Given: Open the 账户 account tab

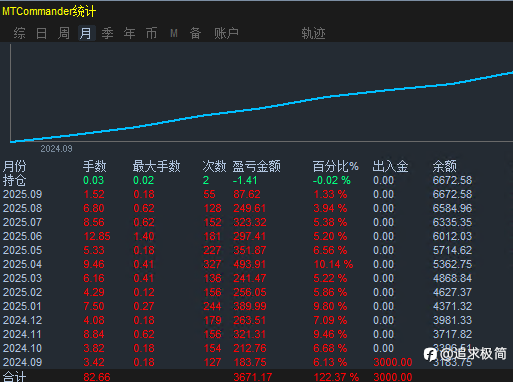Looking at the screenshot, I should [226, 33].
